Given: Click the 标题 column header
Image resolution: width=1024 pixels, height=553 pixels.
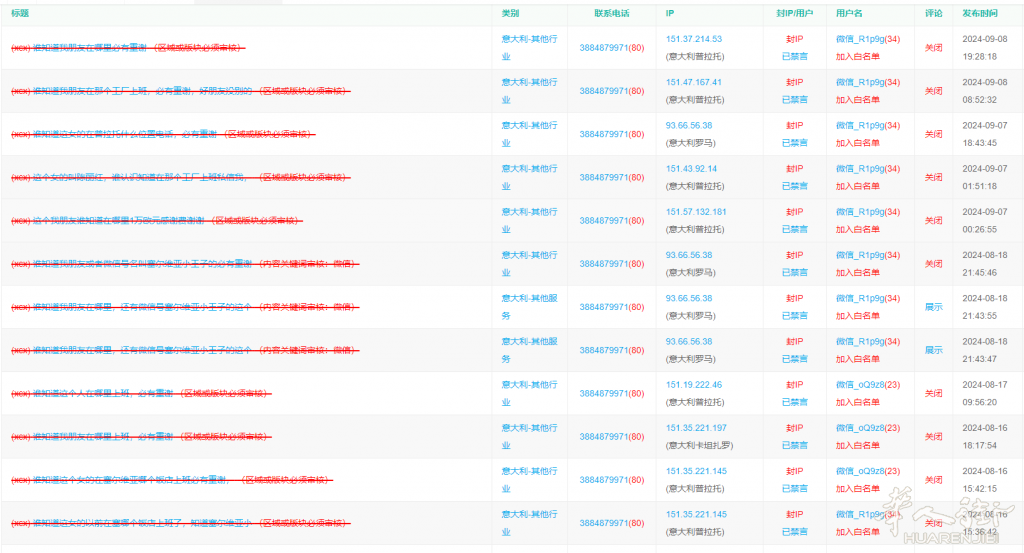Looking at the screenshot, I should tap(20, 14).
